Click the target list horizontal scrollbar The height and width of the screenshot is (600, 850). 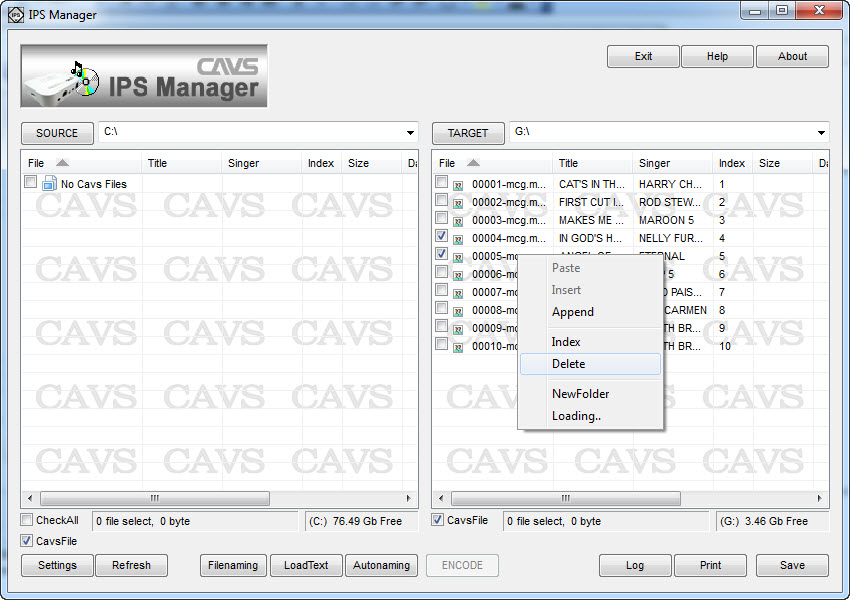[x=566, y=498]
